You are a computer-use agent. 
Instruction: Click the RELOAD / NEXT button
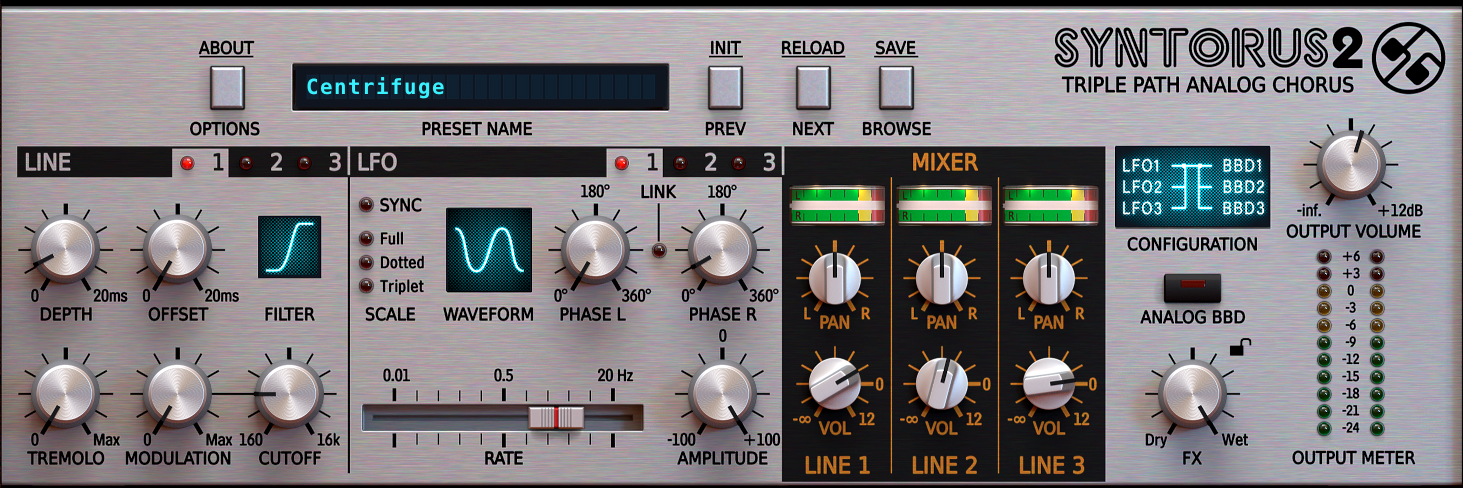813,87
